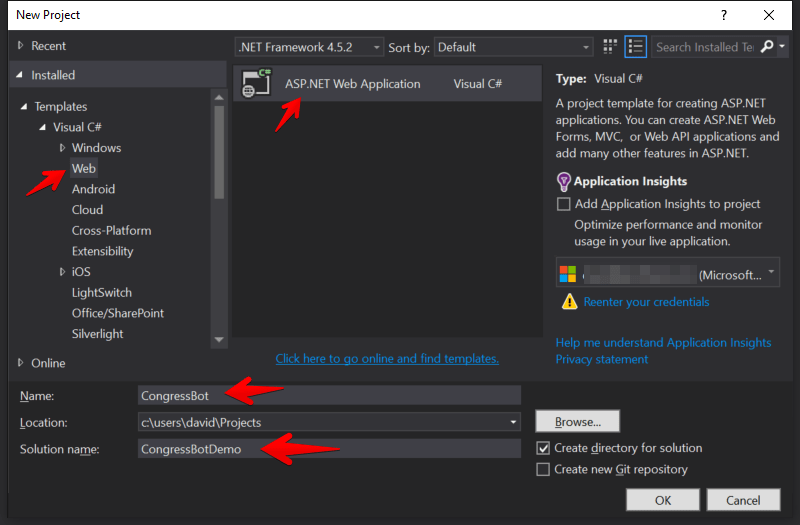Select the Cloud template category
Viewport: 800px width, 525px height.
tap(87, 210)
